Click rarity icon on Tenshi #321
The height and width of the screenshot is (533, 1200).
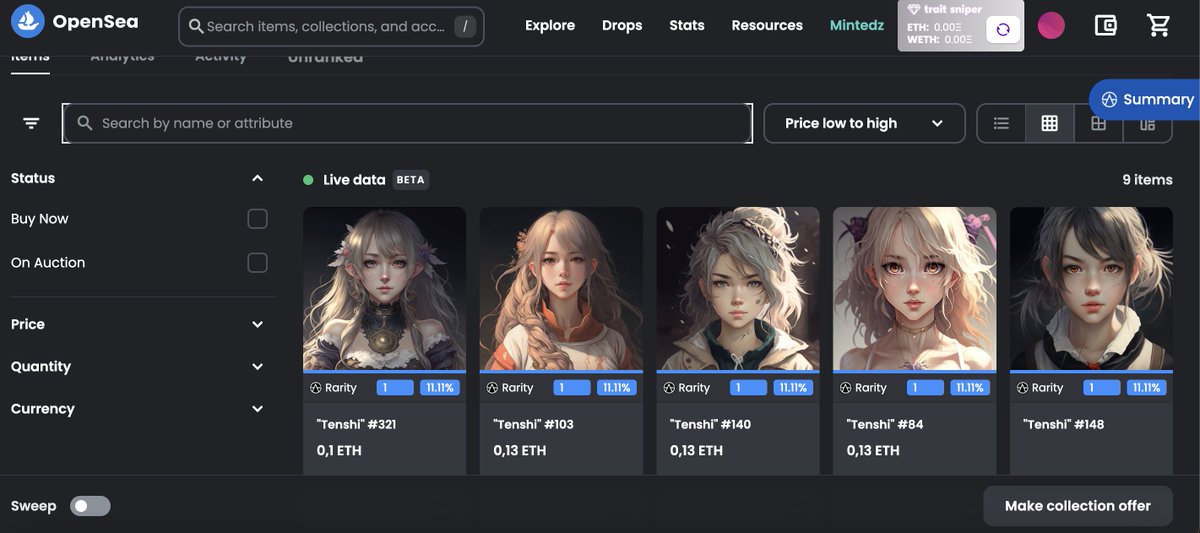(x=315, y=388)
